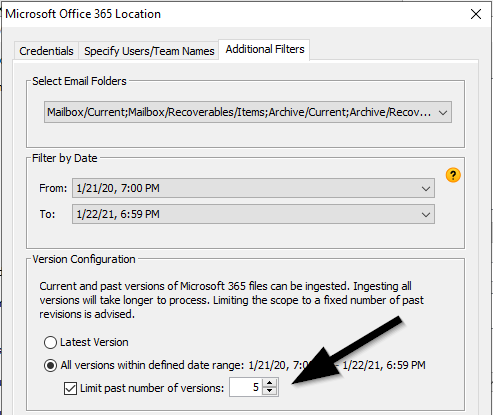Open the Specify Users/Team Names tab
This screenshot has height=415, width=493.
tap(149, 51)
